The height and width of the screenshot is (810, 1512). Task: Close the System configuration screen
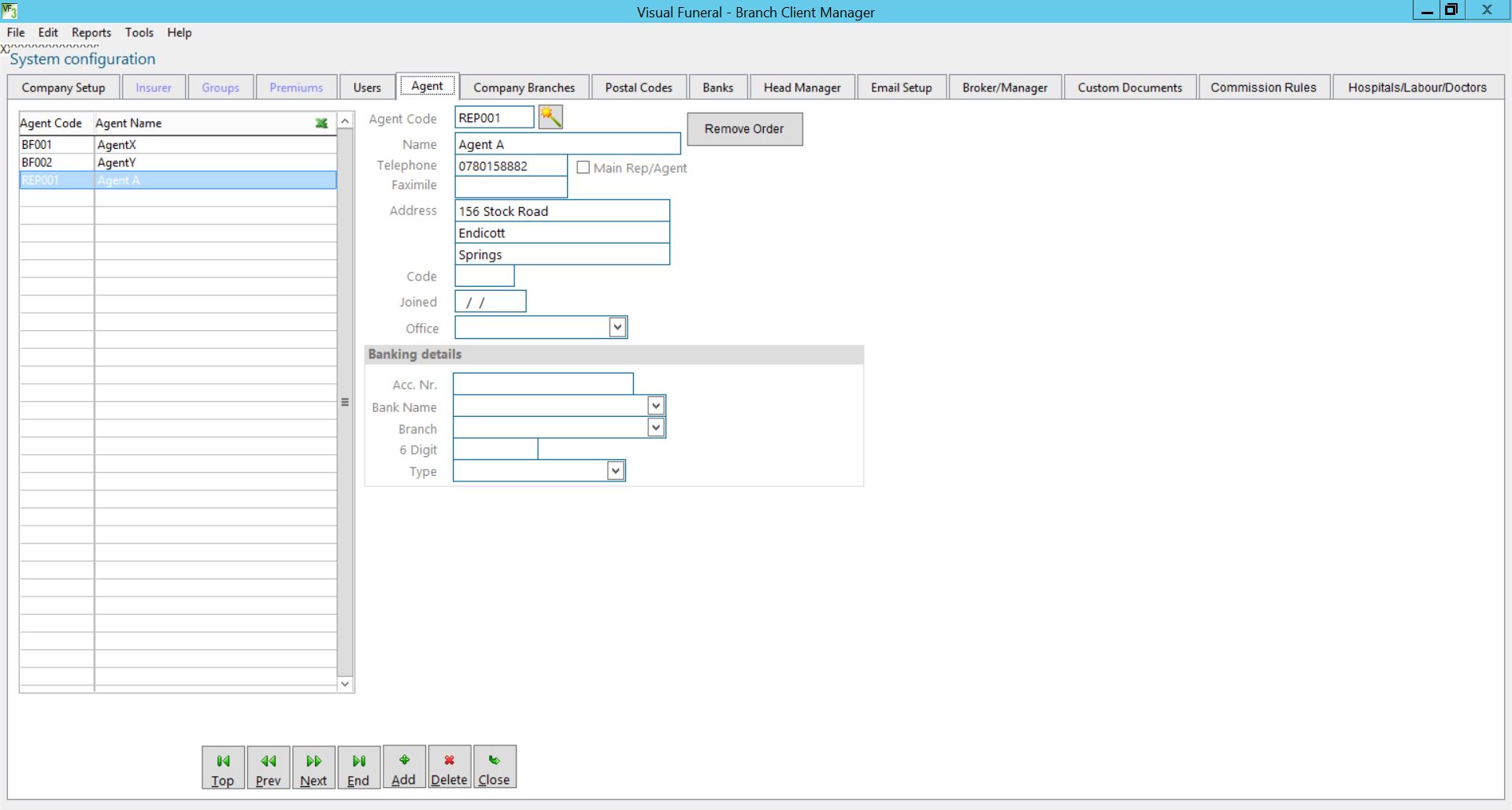pos(494,767)
